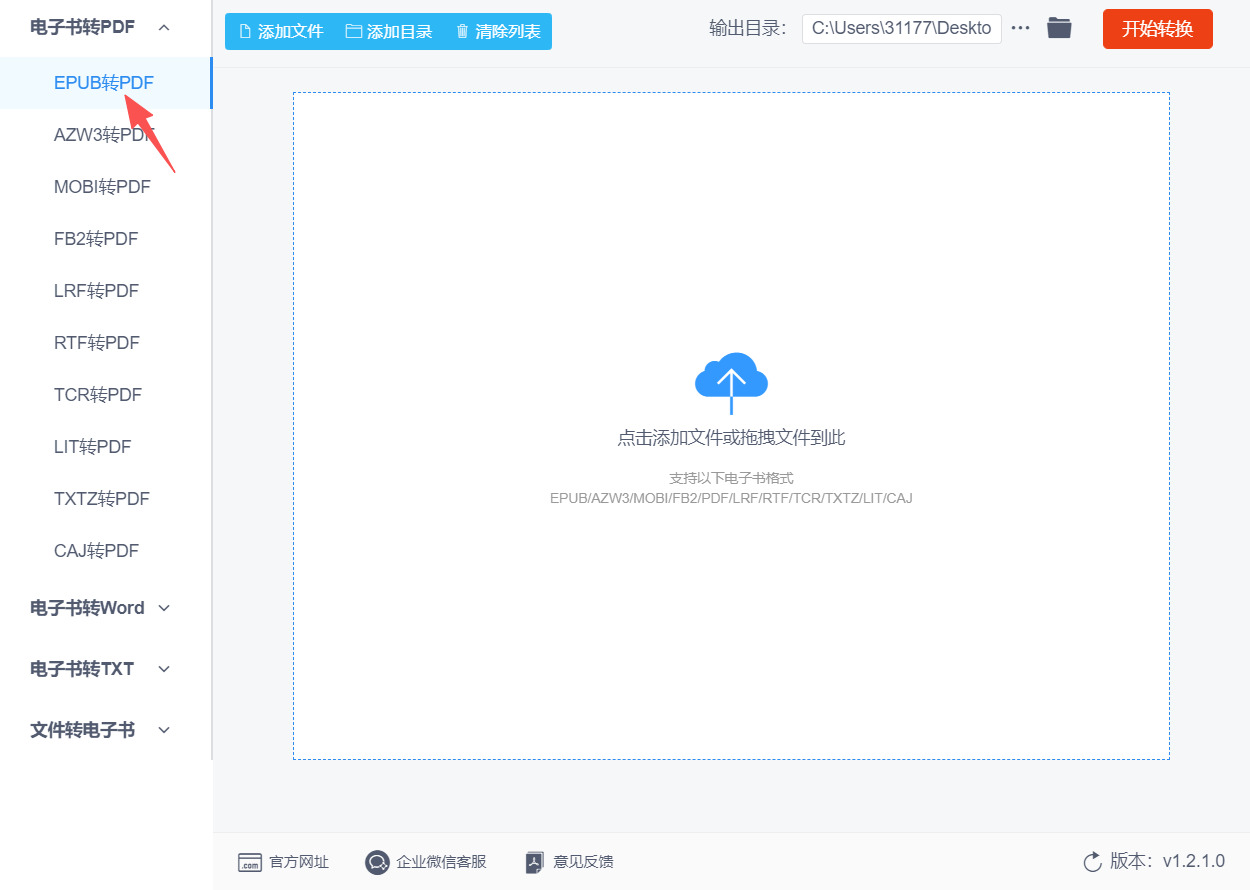Click the 添加文件 button
This screenshot has width=1250, height=890.
(x=280, y=31)
